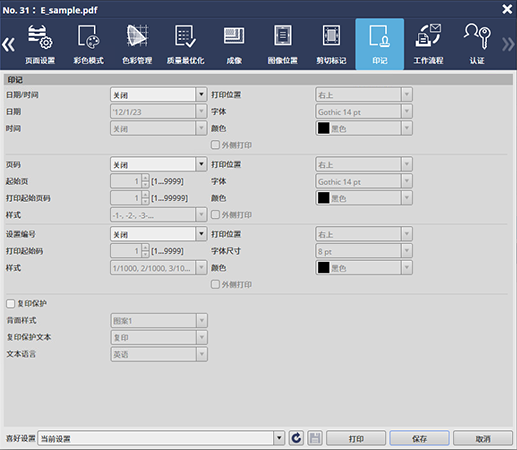The width and height of the screenshot is (517, 450).
Task: Click the 保存 save button
Action: (x=419, y=438)
